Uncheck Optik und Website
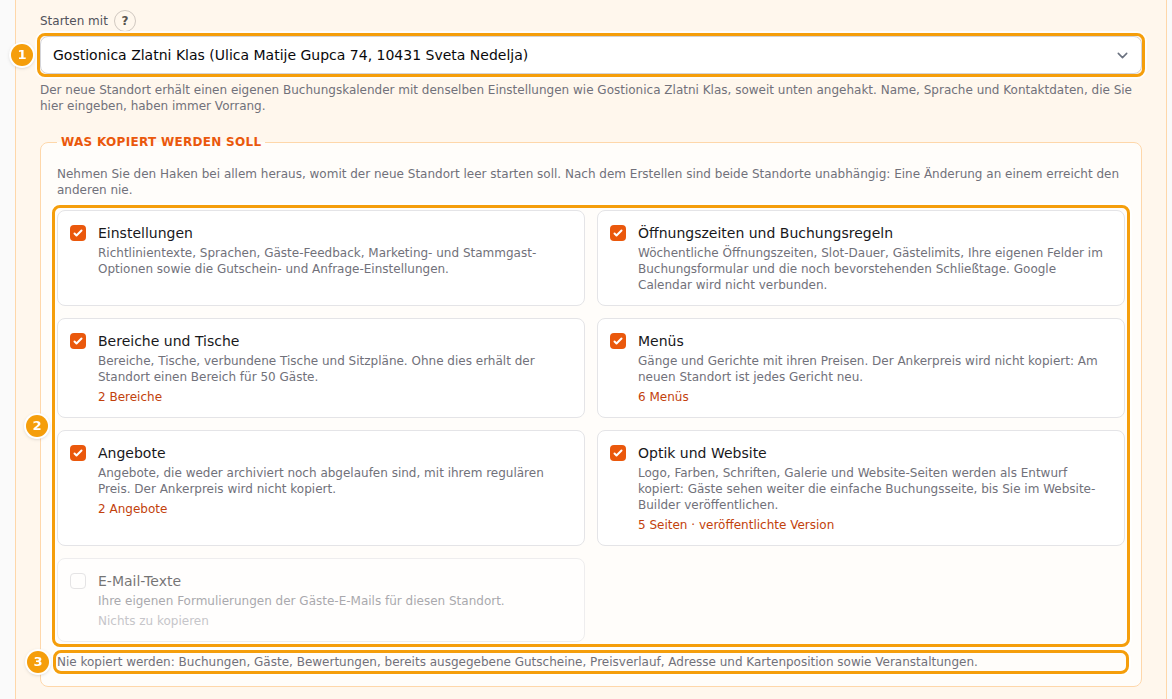 tap(618, 453)
